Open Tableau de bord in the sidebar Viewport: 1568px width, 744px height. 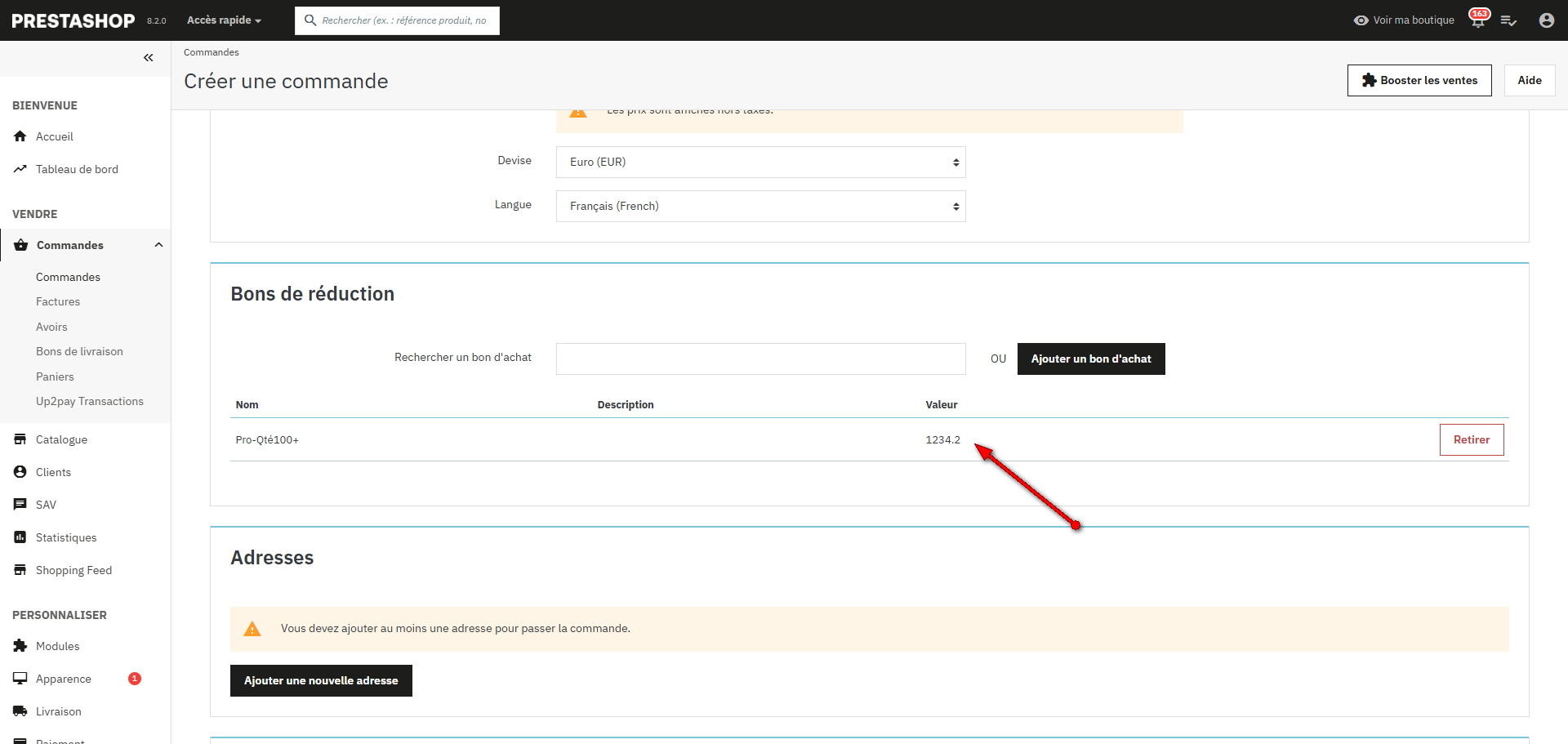click(77, 169)
